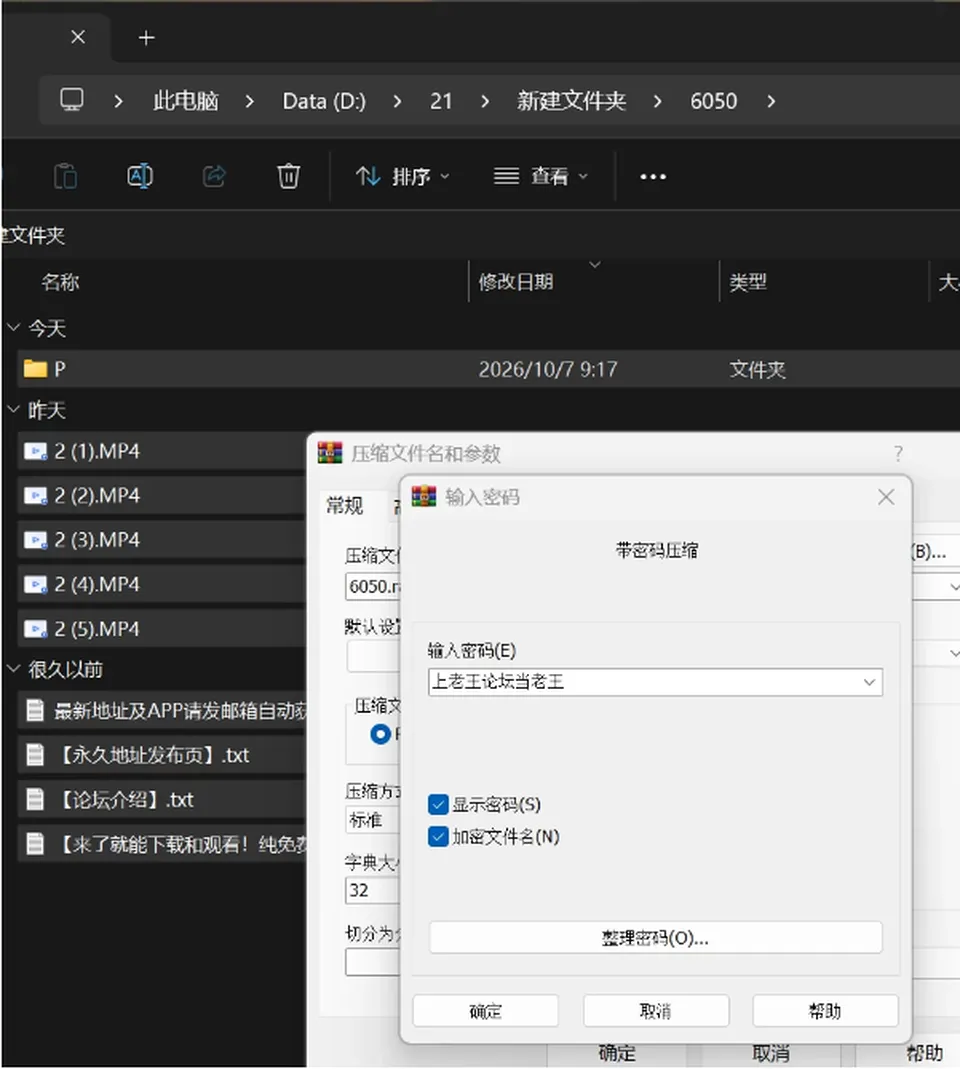The height and width of the screenshot is (1069, 960).
Task: Expand the password history dropdown arrow
Action: click(x=869, y=682)
